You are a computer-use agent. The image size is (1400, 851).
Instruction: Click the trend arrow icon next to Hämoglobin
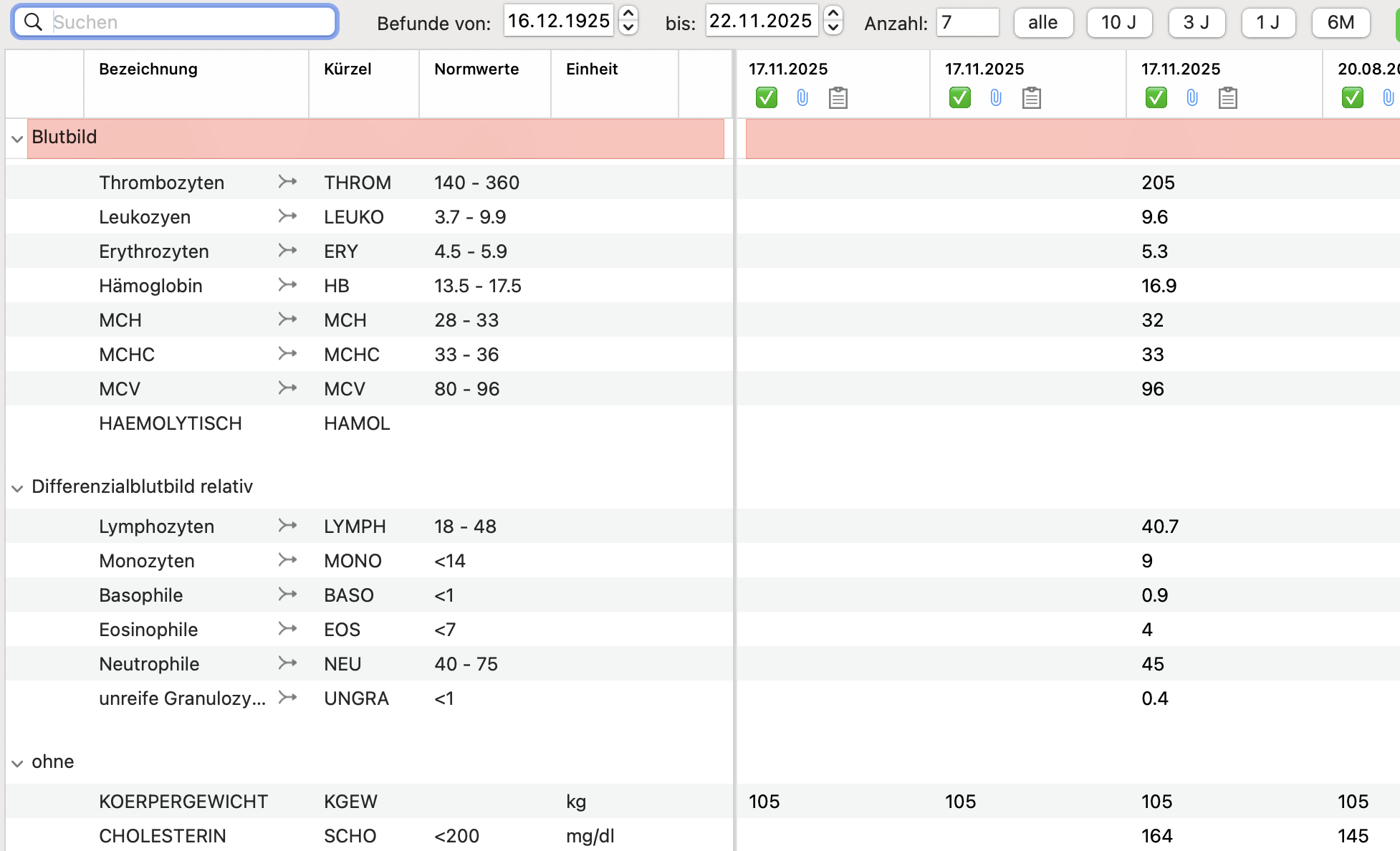287,285
